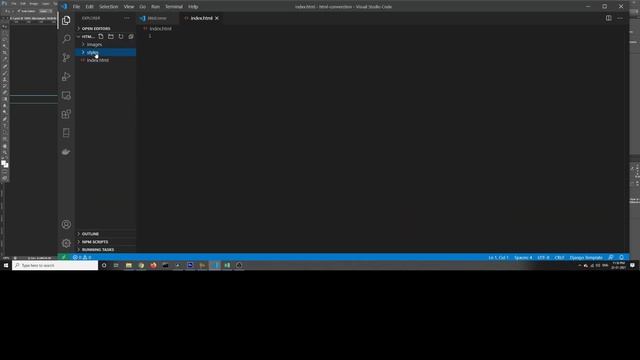Open Explorer views and more actions ellipsis
This screenshot has width=640, height=360.
click(127, 18)
